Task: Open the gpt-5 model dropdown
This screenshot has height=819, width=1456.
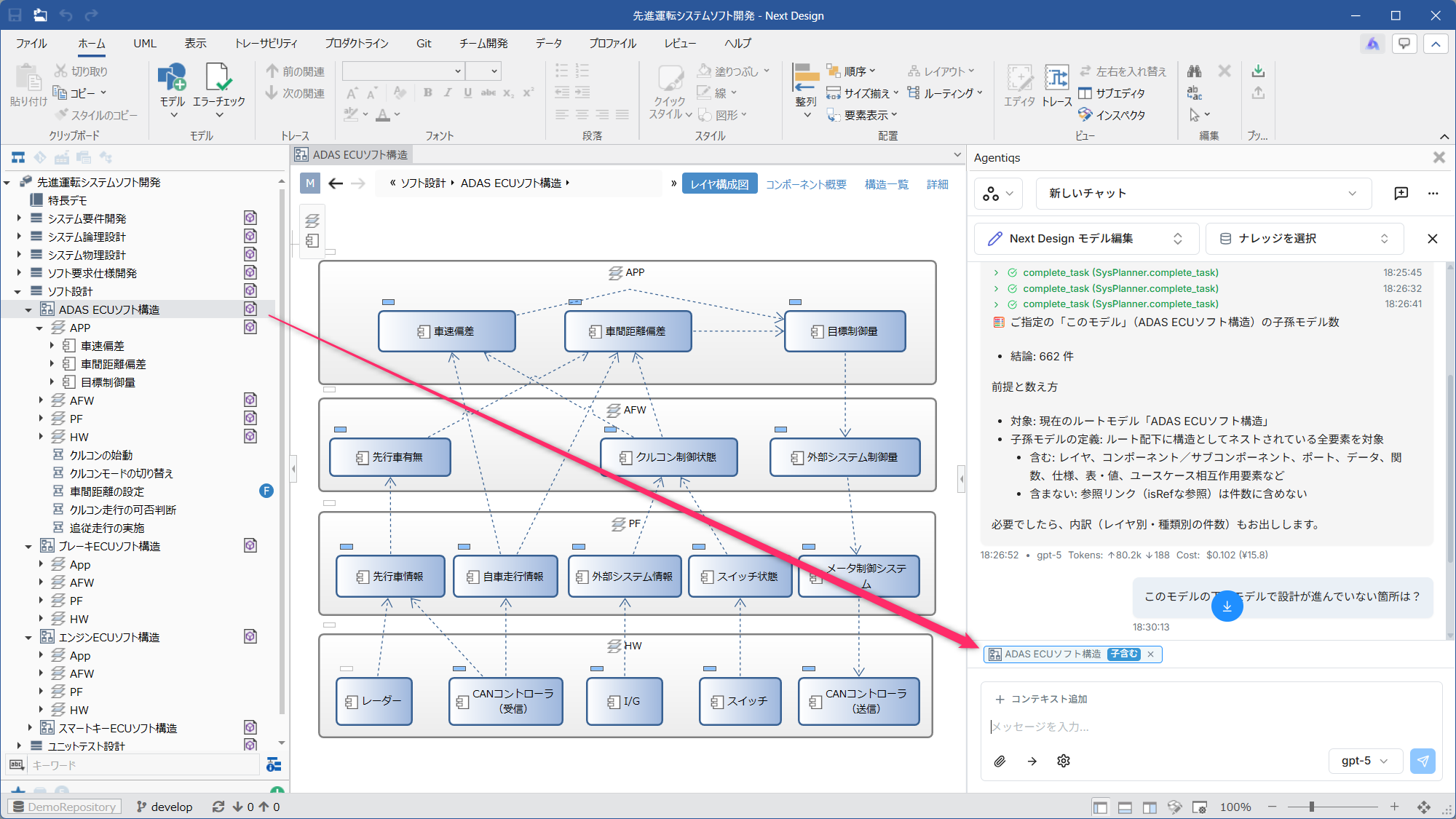Action: pos(1364,761)
